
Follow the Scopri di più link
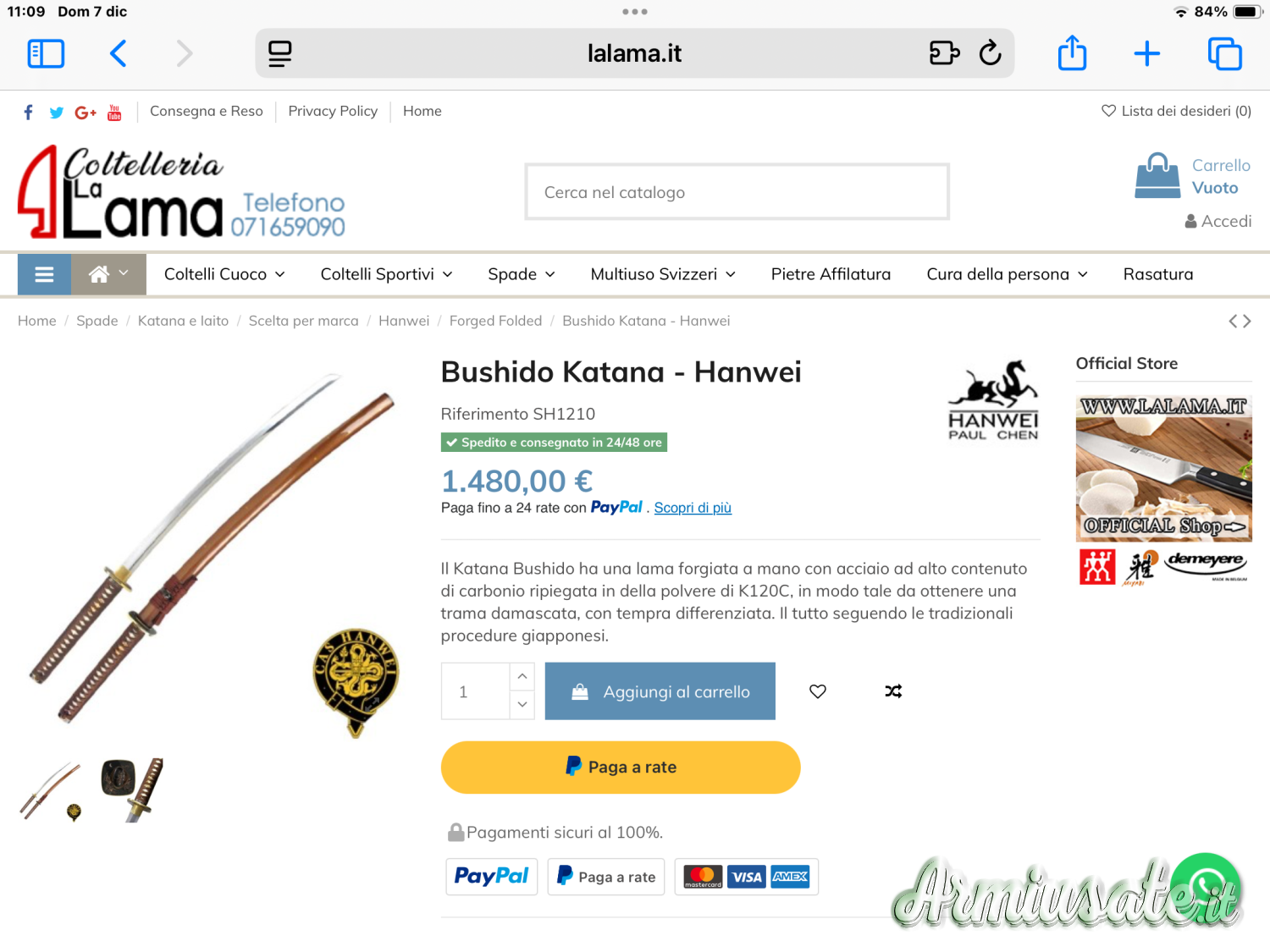693,508
